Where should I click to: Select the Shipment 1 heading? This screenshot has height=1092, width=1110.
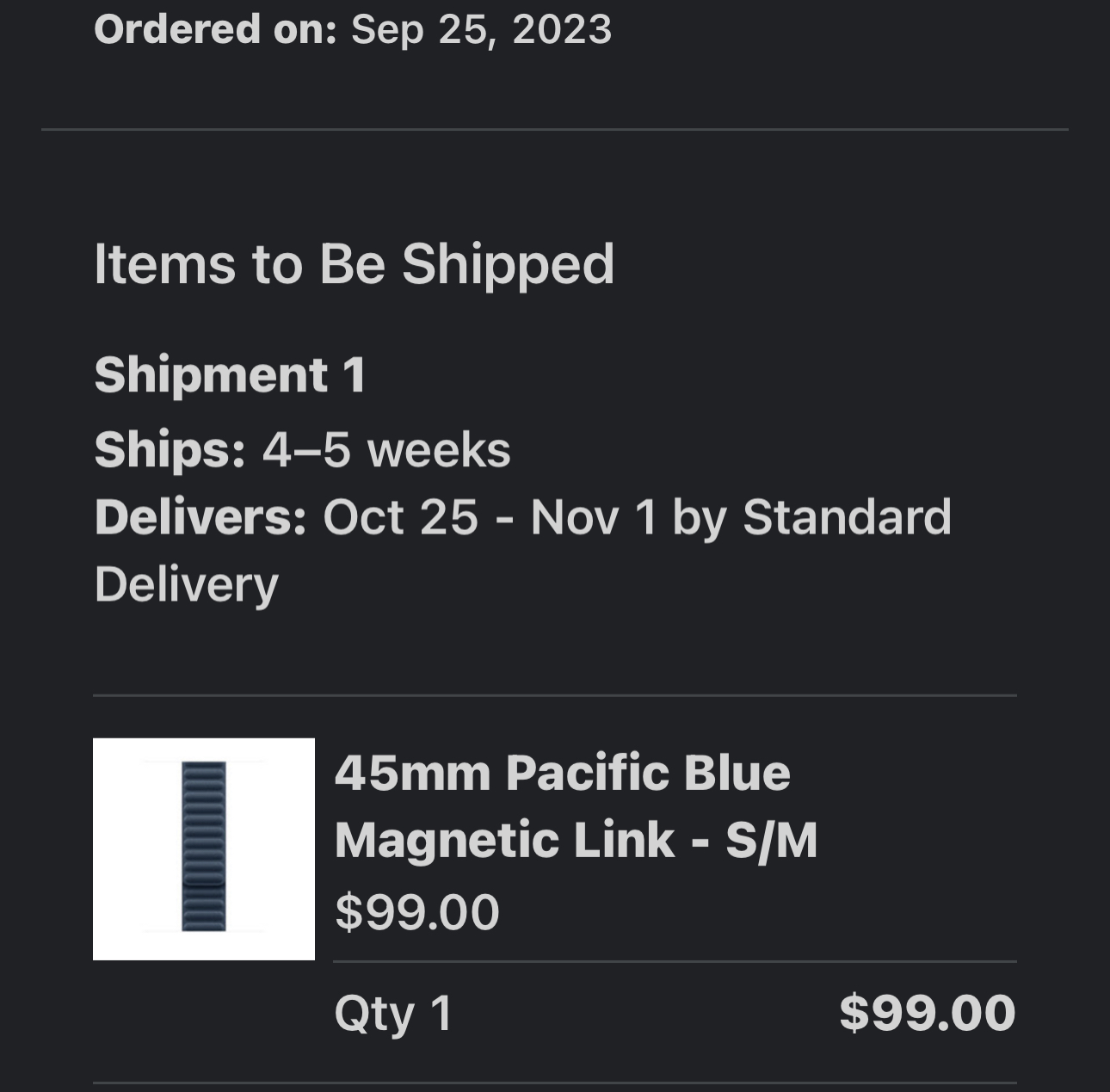click(230, 375)
